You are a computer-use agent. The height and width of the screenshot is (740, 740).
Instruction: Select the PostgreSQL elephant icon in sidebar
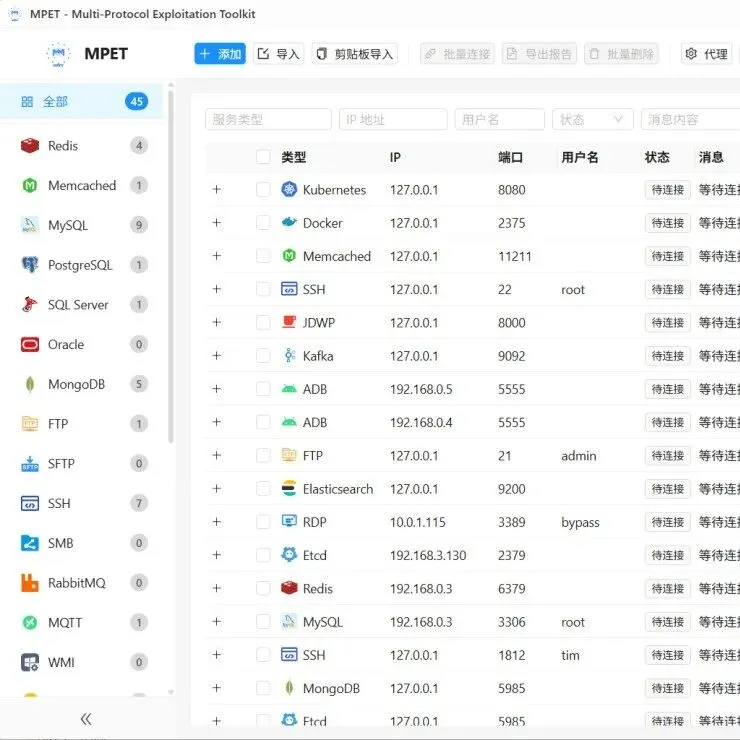tap(30, 265)
